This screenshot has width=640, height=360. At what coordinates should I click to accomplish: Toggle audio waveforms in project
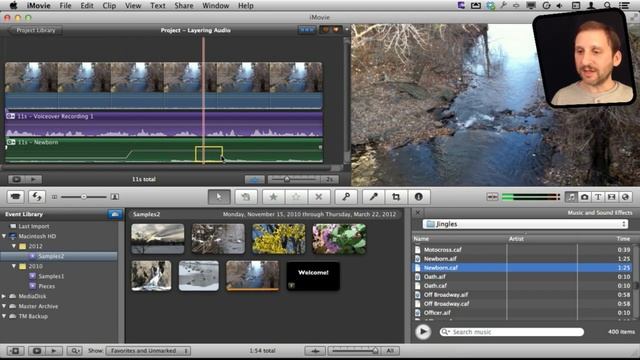coord(254,179)
